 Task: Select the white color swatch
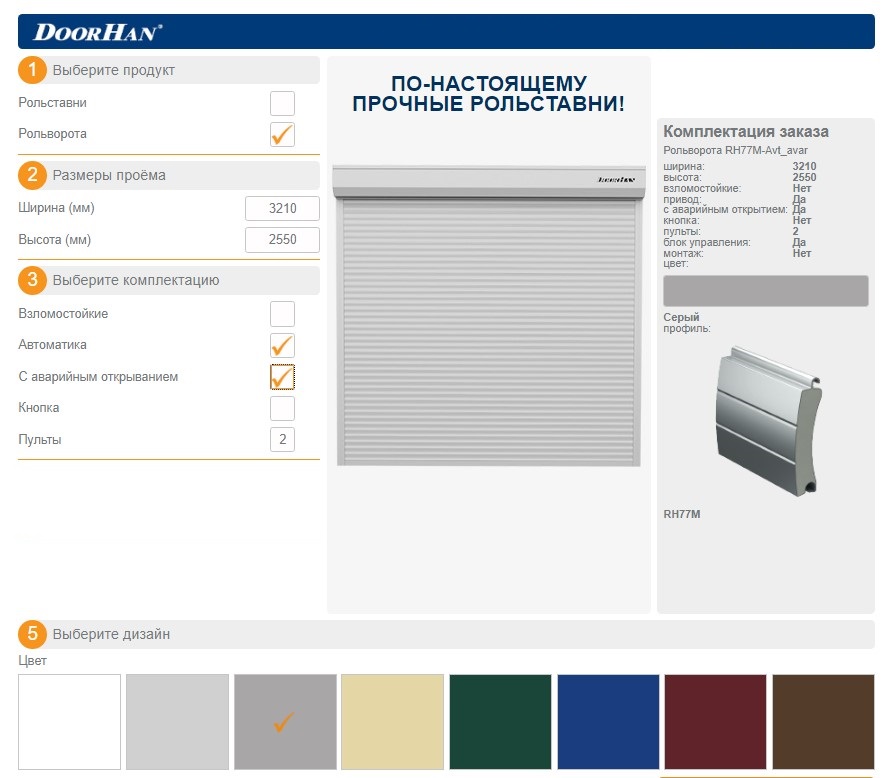pyautogui.click(x=69, y=721)
